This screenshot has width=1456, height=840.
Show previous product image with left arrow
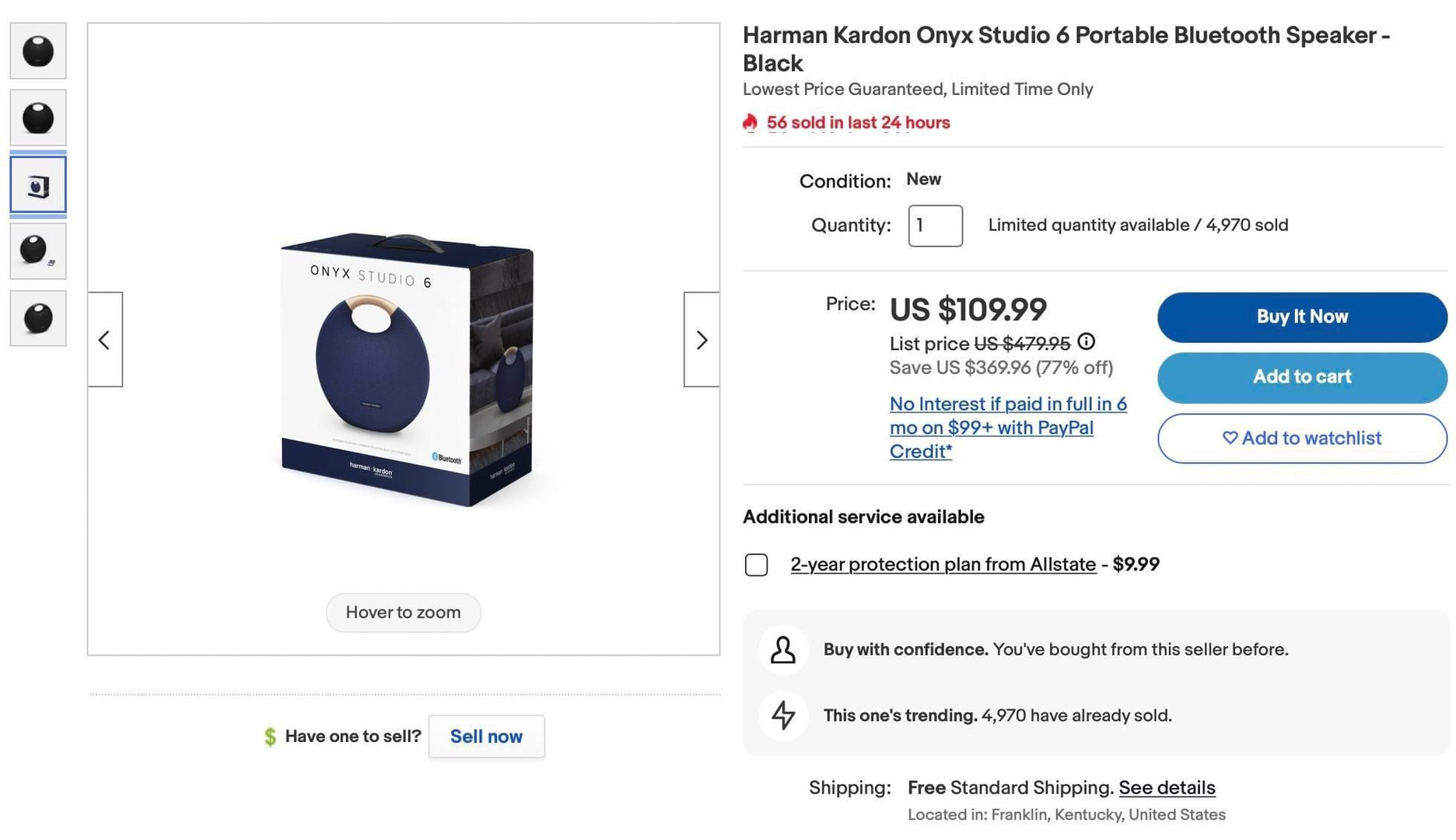click(x=105, y=340)
